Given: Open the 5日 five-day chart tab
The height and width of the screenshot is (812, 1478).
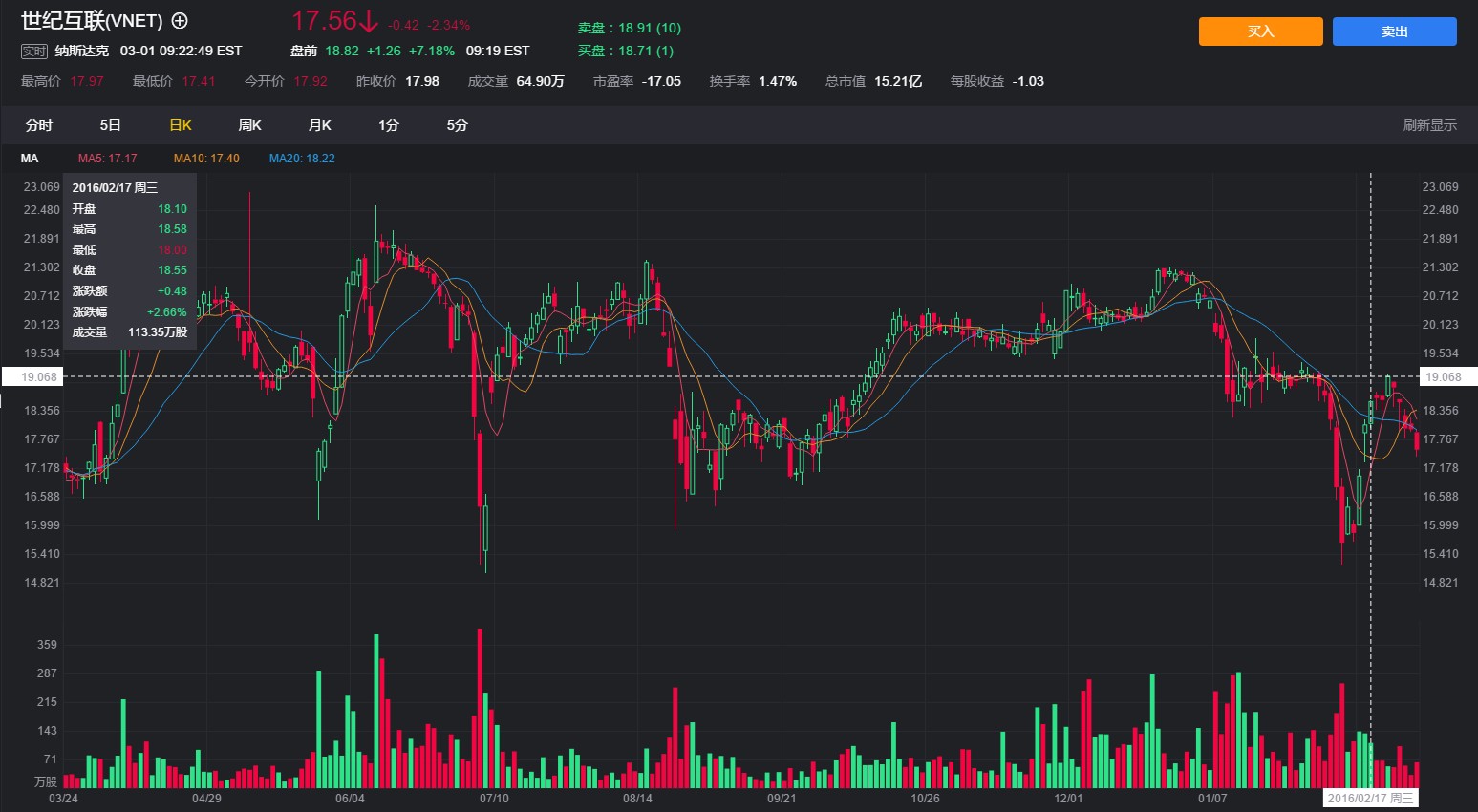Looking at the screenshot, I should pyautogui.click(x=111, y=125).
